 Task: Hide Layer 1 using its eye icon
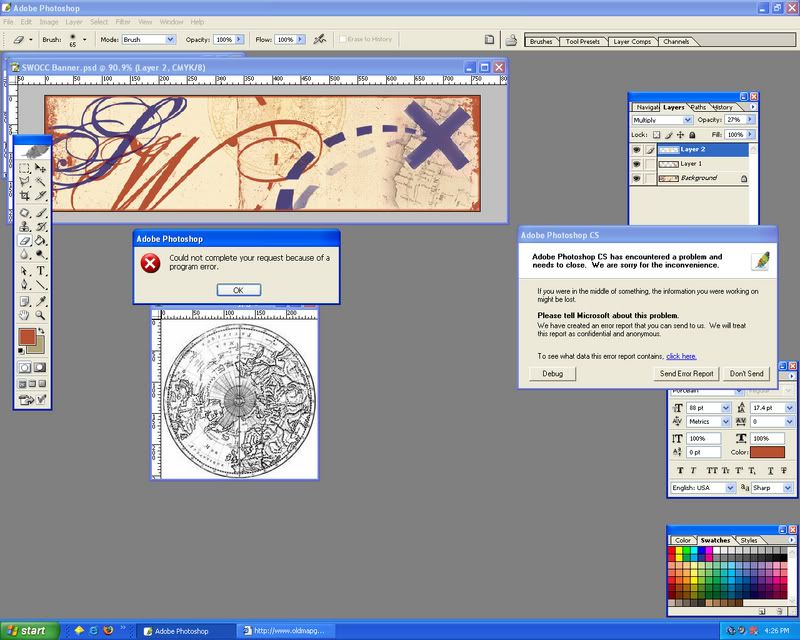coord(636,164)
